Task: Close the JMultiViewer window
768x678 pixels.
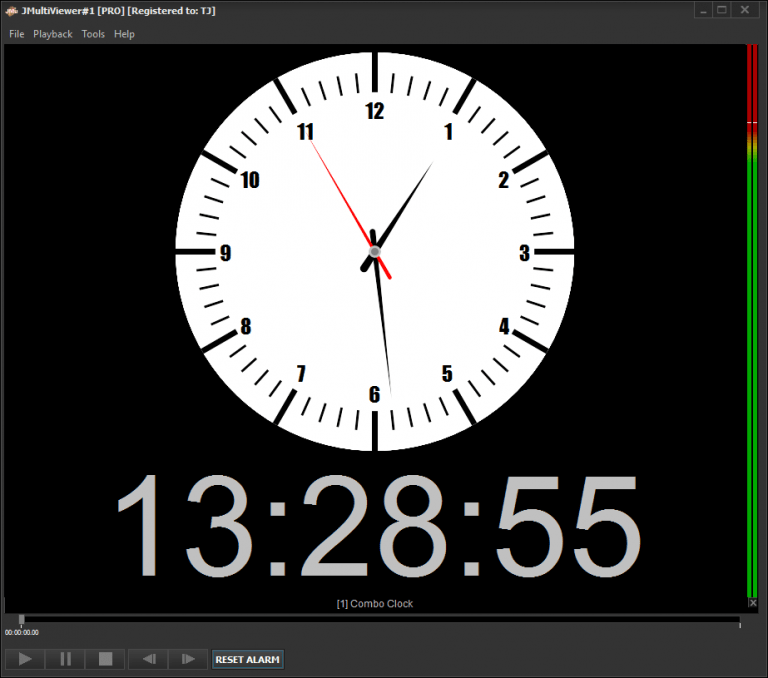Action: coord(745,10)
